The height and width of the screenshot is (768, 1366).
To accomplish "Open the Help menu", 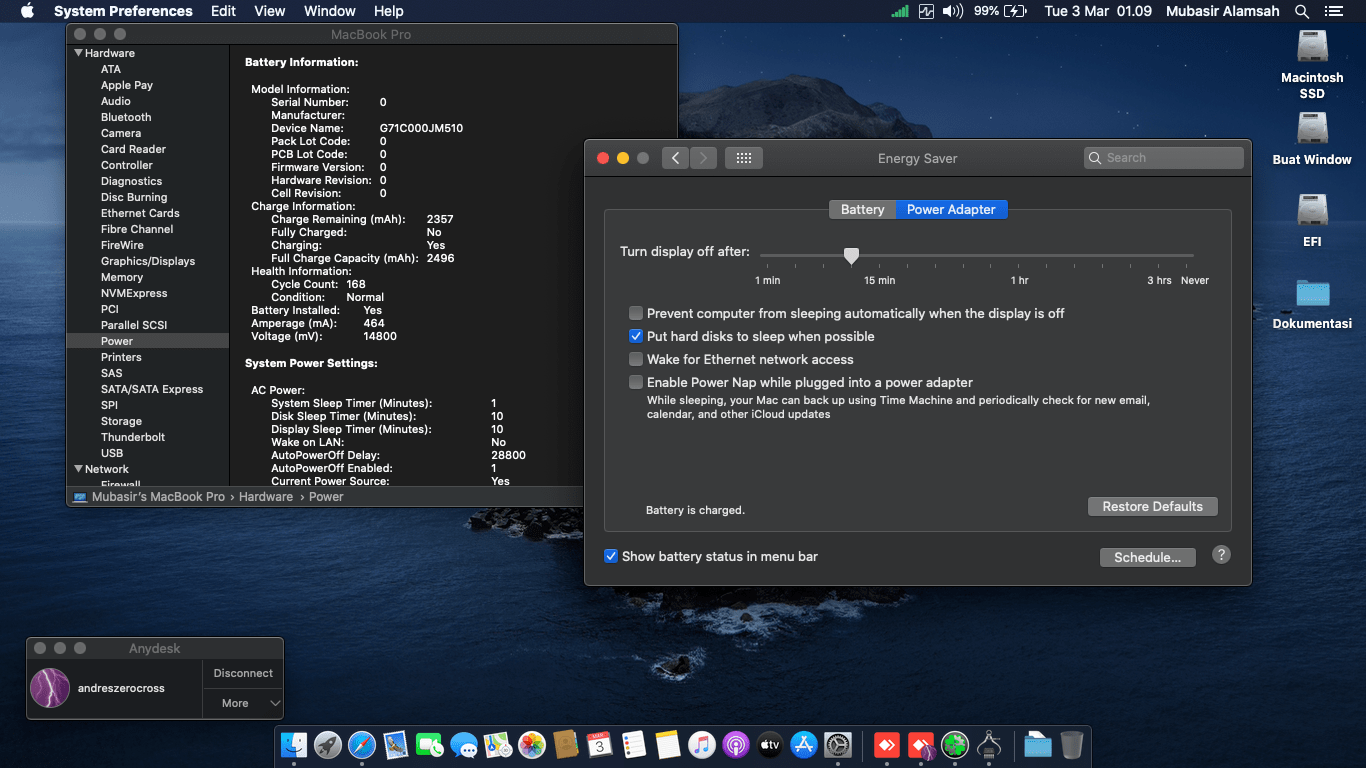I will click(389, 11).
